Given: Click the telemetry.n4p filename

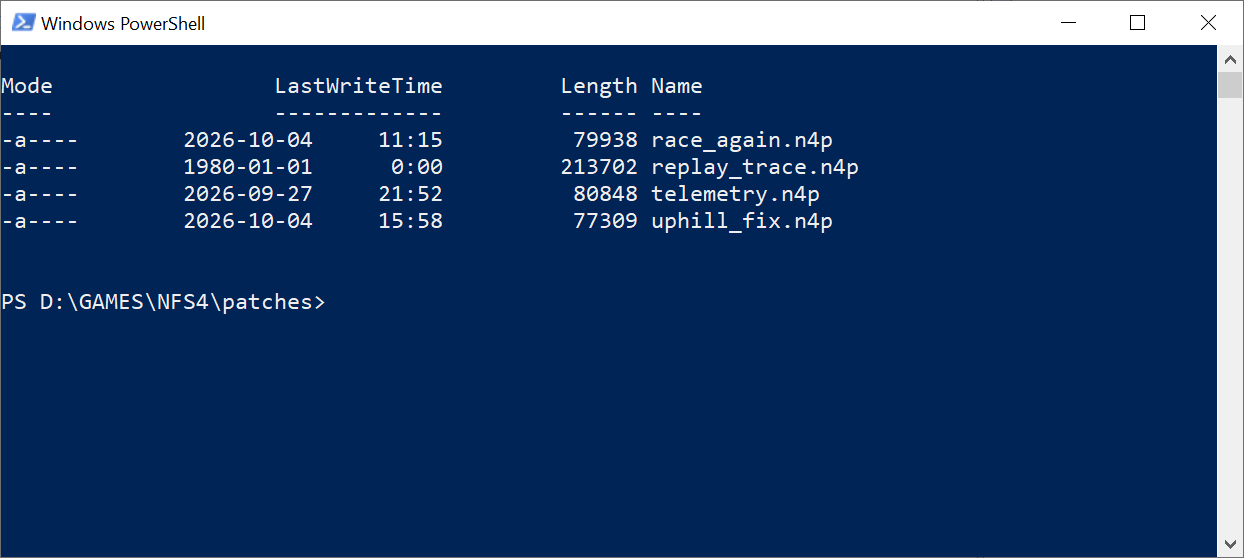Looking at the screenshot, I should coord(736,194).
